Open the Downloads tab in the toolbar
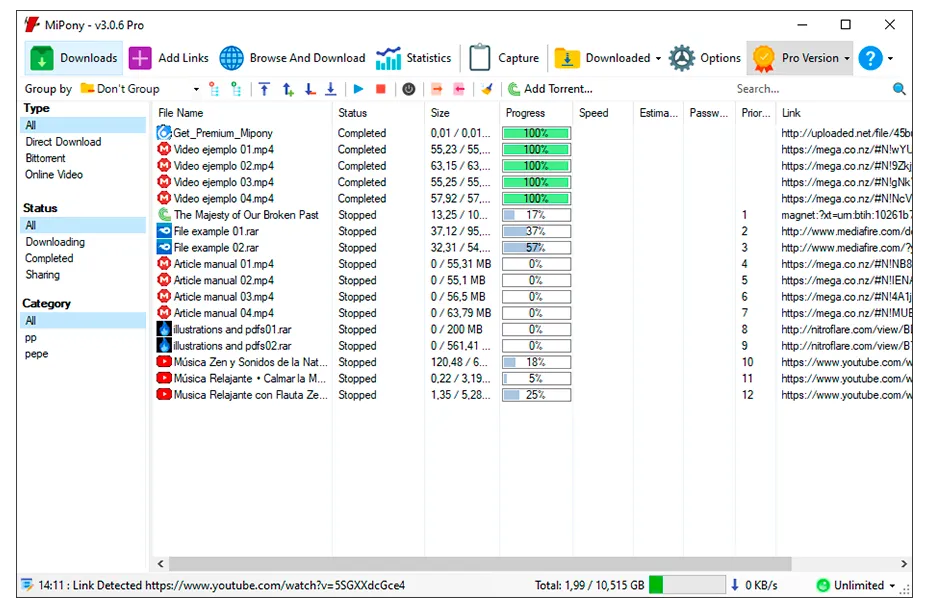This screenshot has width=932, height=611. (74, 58)
